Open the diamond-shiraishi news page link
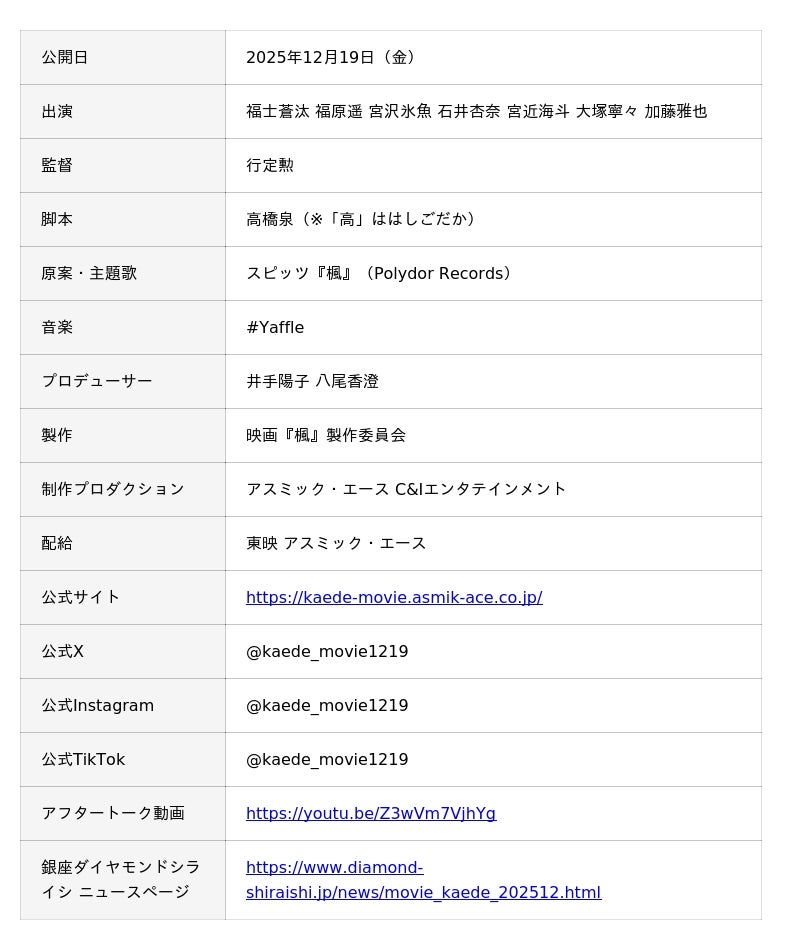The width and height of the screenshot is (800, 950). [423, 880]
